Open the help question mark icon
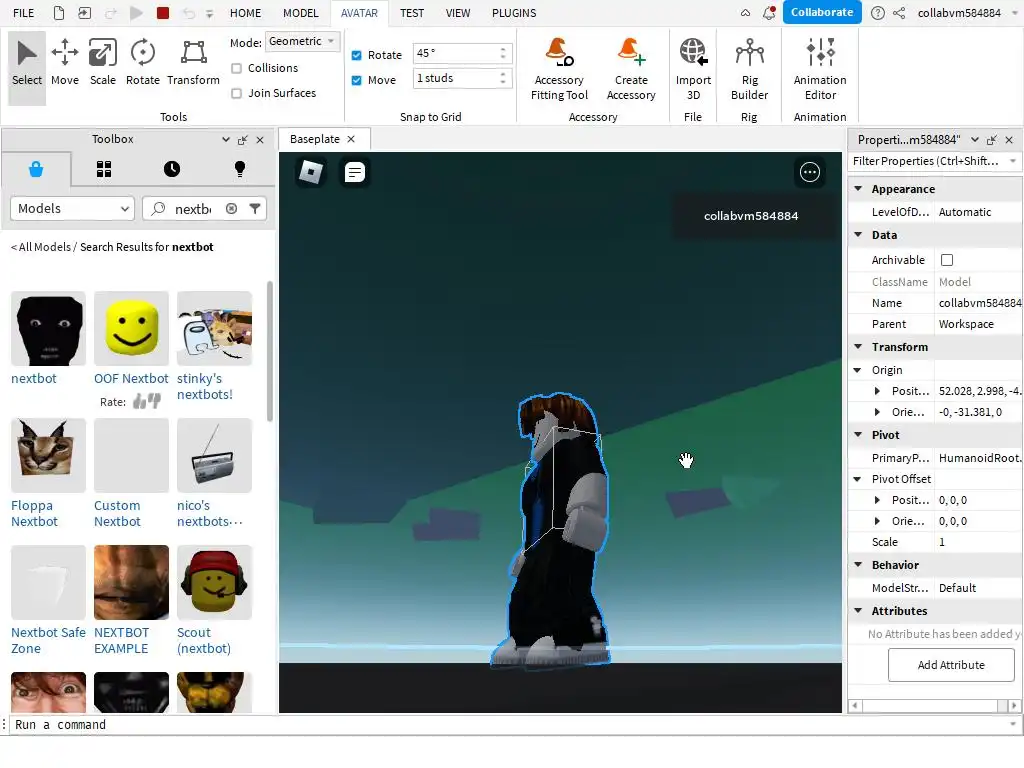The width and height of the screenshot is (1024, 768). tap(877, 13)
